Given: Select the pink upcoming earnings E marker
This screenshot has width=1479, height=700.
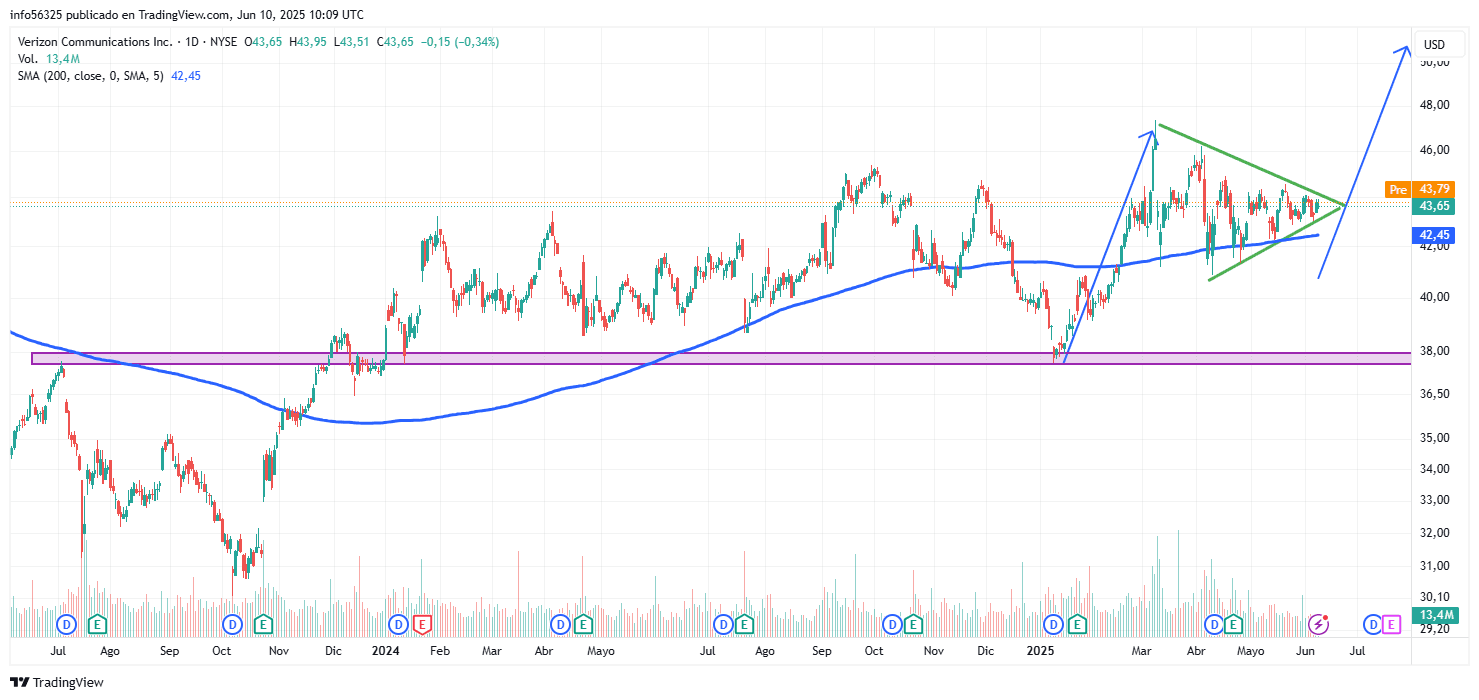Looking at the screenshot, I should coord(1392,624).
